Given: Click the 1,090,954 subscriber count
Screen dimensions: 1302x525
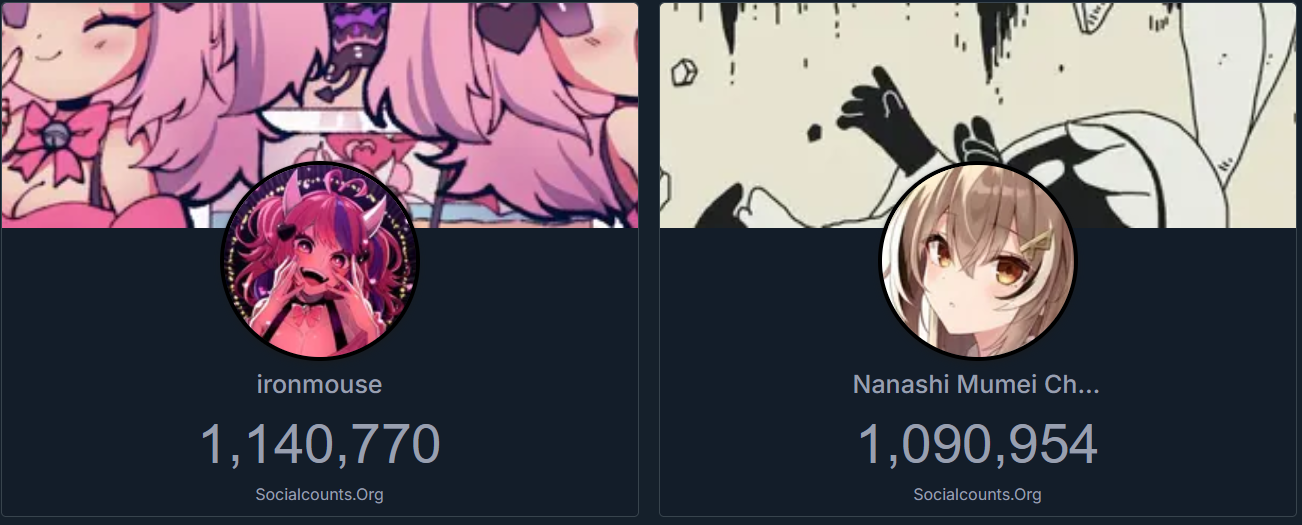Looking at the screenshot, I should pyautogui.click(x=977, y=444).
